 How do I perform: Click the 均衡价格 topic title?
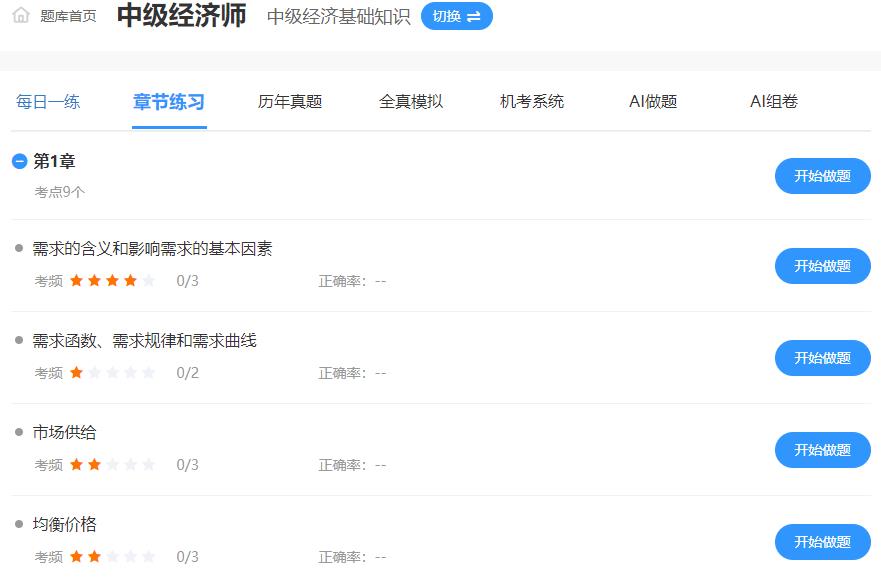[x=65, y=524]
